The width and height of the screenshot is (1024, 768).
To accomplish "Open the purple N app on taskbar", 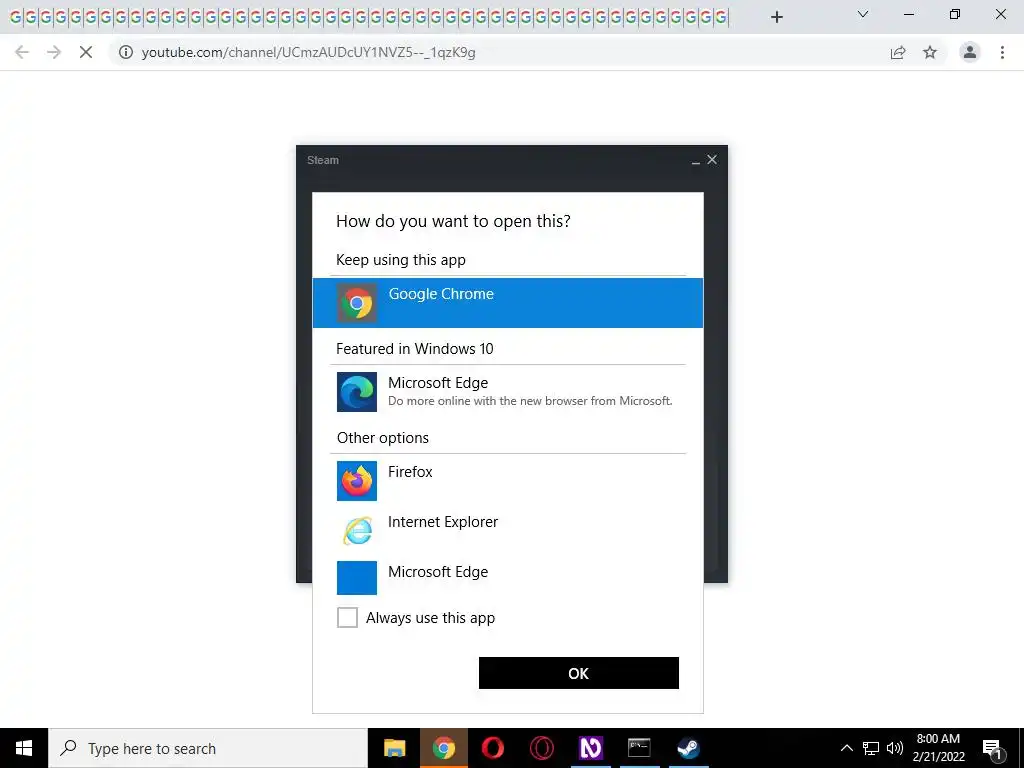I will pos(590,748).
